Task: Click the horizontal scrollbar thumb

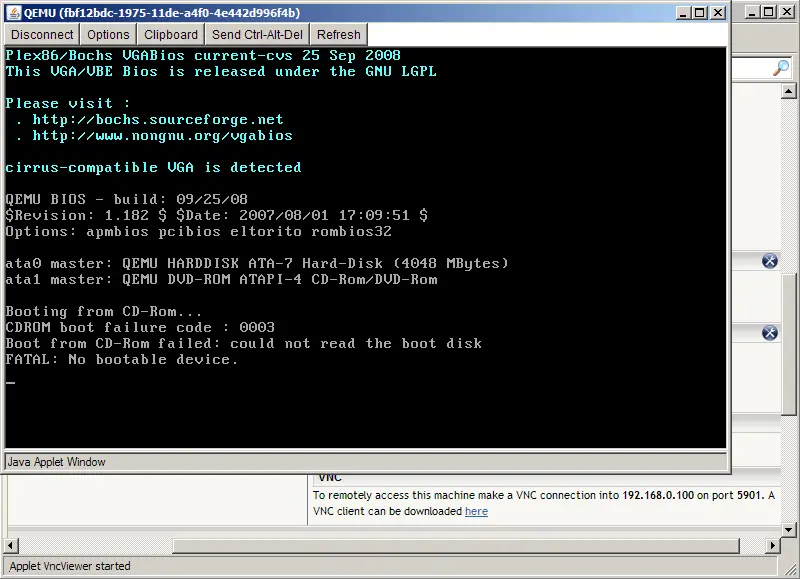Action: pyautogui.click(x=456, y=545)
